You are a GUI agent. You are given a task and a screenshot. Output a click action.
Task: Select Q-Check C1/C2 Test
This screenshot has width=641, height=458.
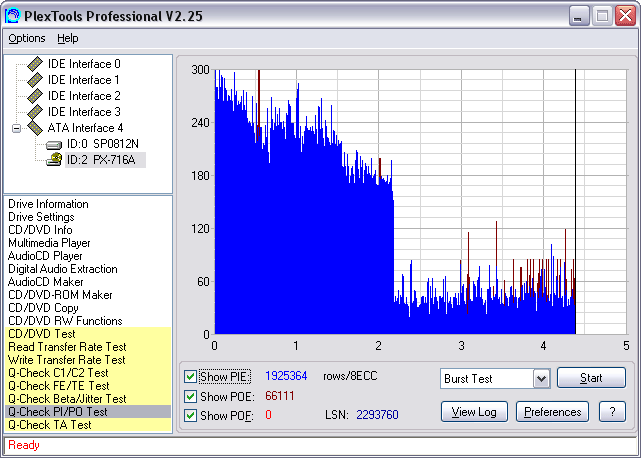click(x=88, y=373)
